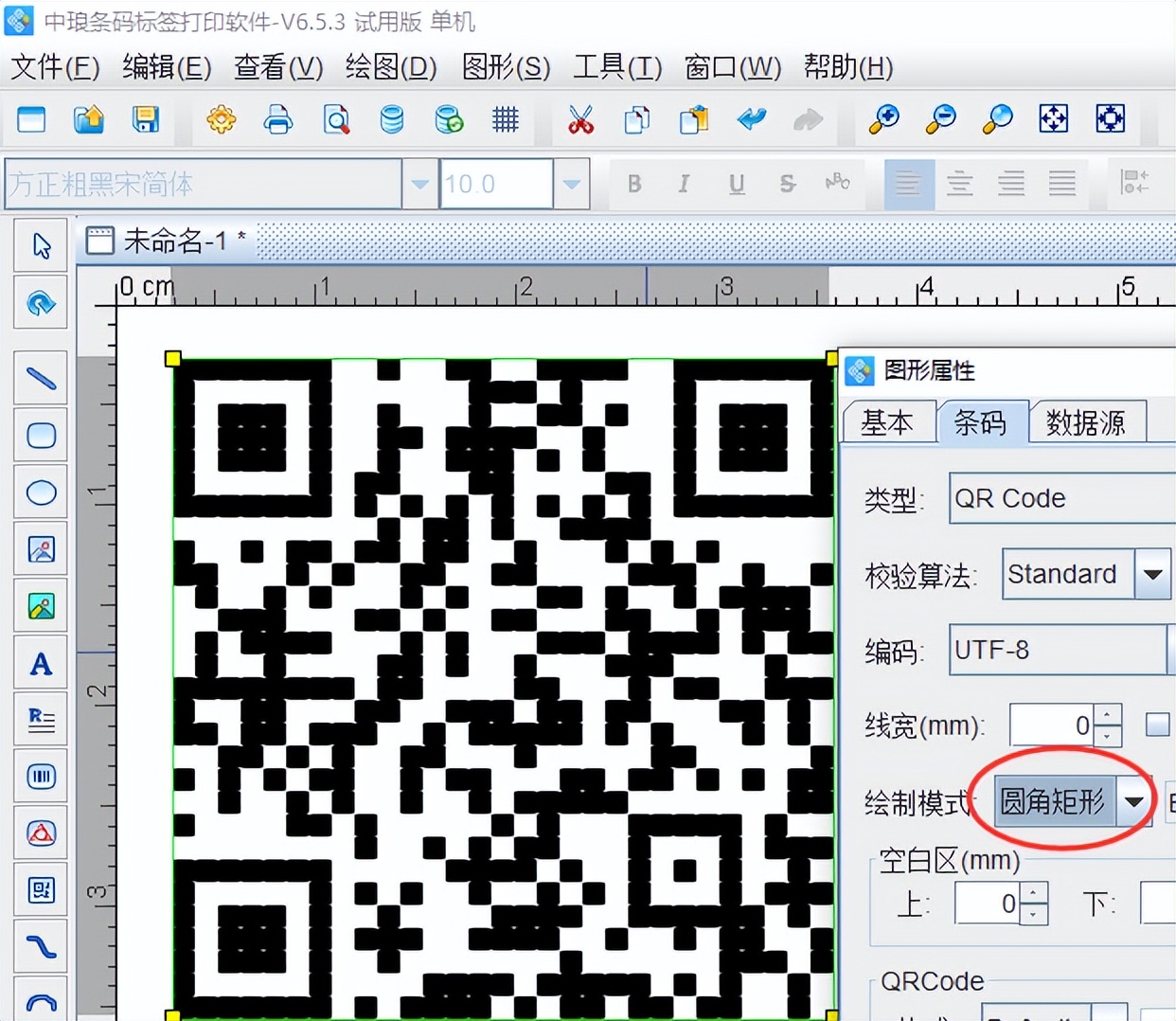Switch to the 数据源 tab
This screenshot has height=1021, width=1176.
pyautogui.click(x=1086, y=422)
